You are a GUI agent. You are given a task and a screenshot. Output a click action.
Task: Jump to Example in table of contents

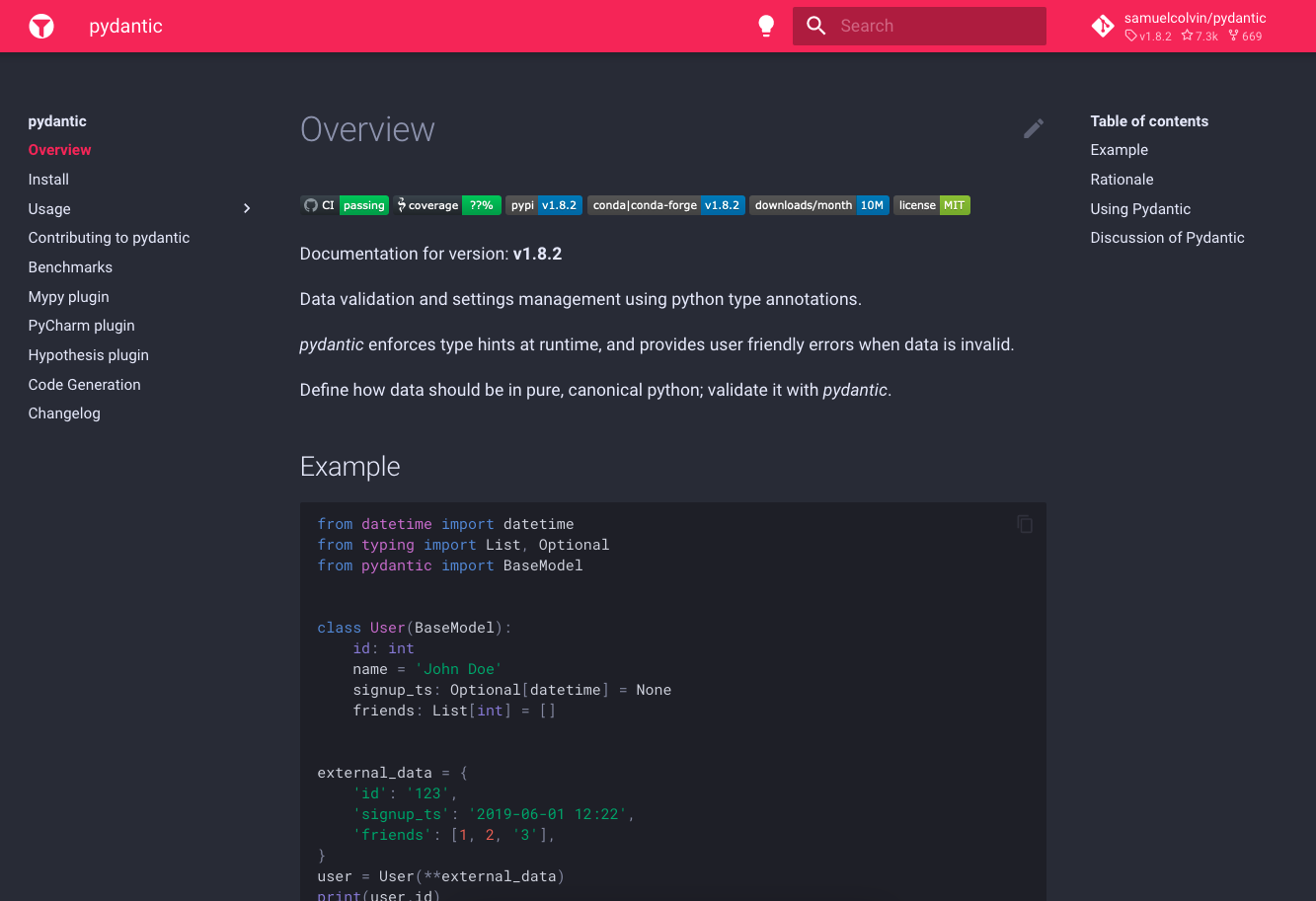(1119, 150)
